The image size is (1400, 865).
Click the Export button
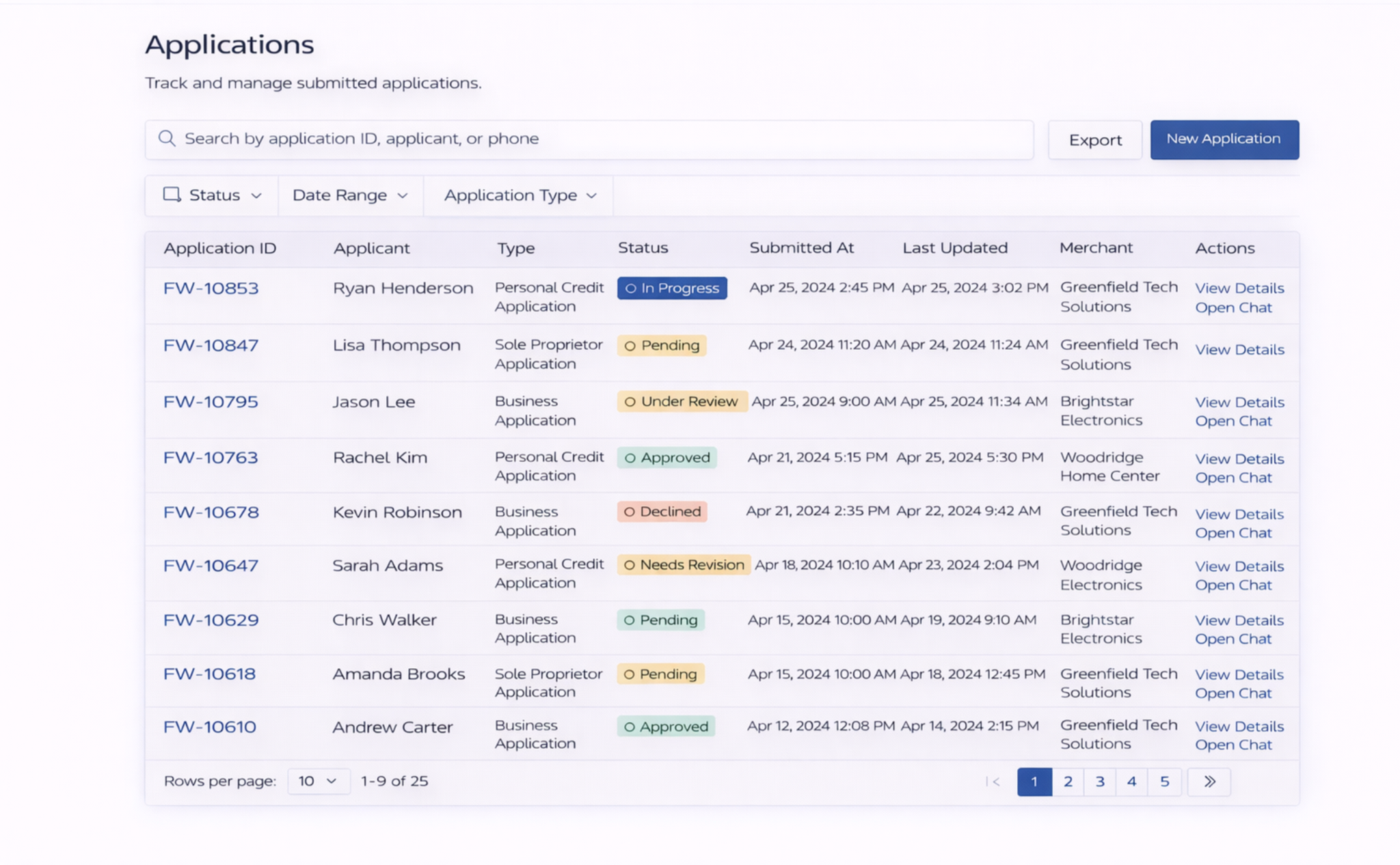tap(1094, 139)
